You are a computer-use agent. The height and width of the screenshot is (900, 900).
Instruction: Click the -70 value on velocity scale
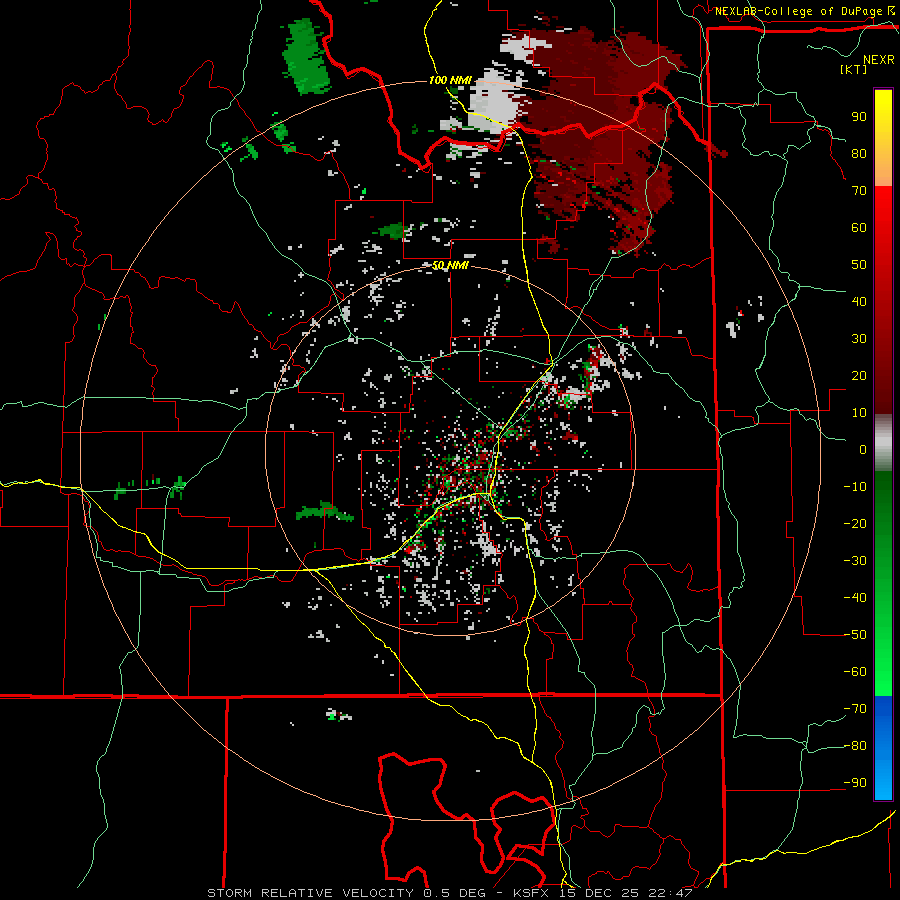pos(855,709)
